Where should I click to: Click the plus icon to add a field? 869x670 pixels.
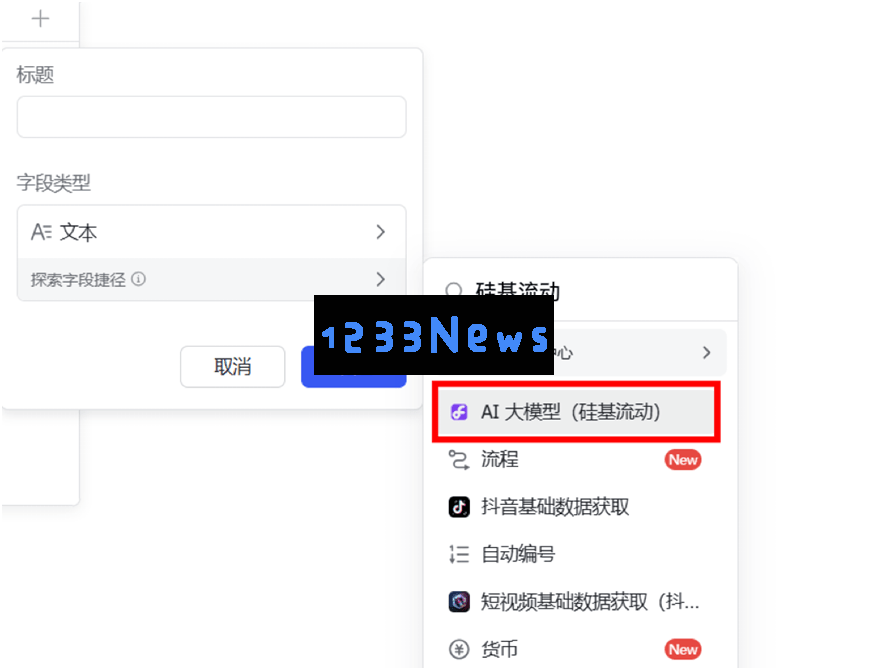[x=40, y=19]
